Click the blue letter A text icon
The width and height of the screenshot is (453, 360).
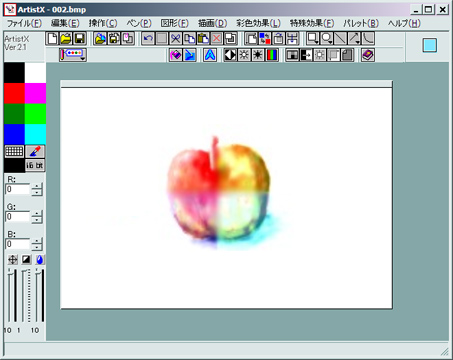210,55
